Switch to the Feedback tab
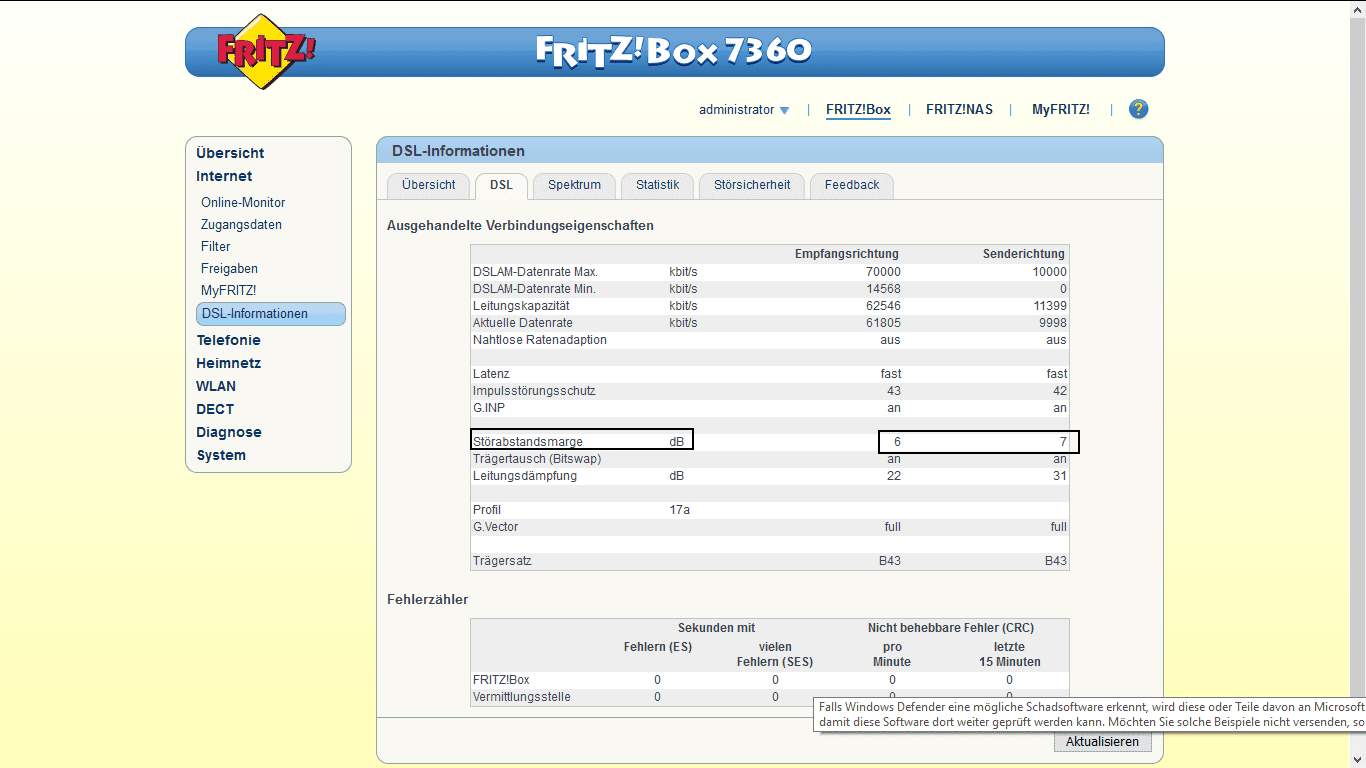This screenshot has height=768, width=1366. click(x=852, y=185)
